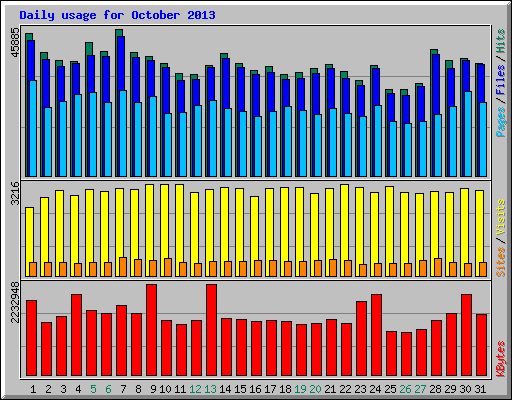Screen dimensions: 512x400
Task: Select day label 30 on the x-axis
Action: tap(465, 389)
